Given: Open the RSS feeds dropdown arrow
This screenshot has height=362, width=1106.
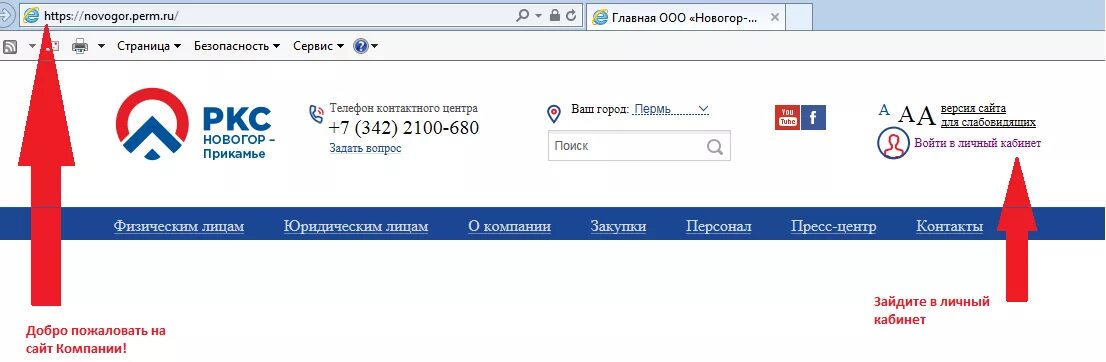Looking at the screenshot, I should click(x=32, y=47).
